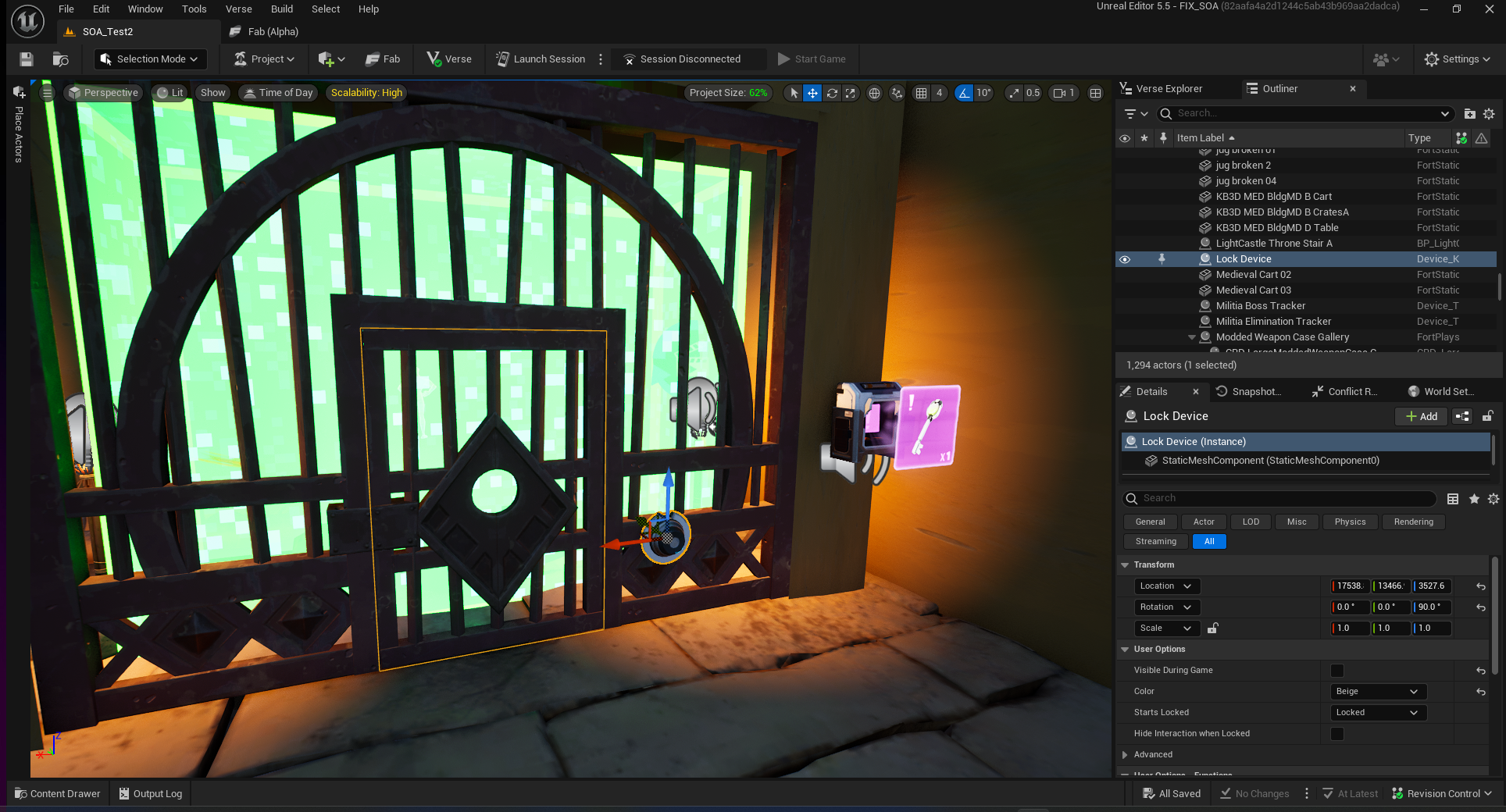Screen dimensions: 1506x812
Task: Expand the Advanced section
Action: 1125,755
